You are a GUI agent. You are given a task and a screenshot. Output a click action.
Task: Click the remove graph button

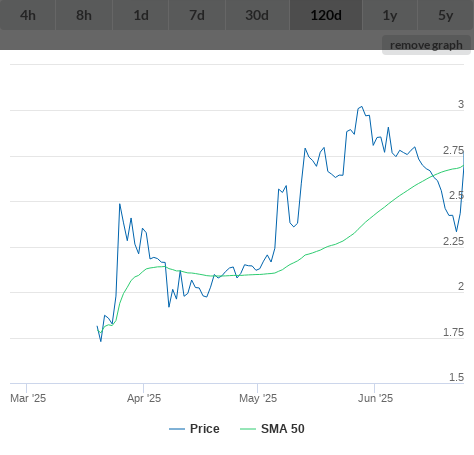[x=426, y=45]
